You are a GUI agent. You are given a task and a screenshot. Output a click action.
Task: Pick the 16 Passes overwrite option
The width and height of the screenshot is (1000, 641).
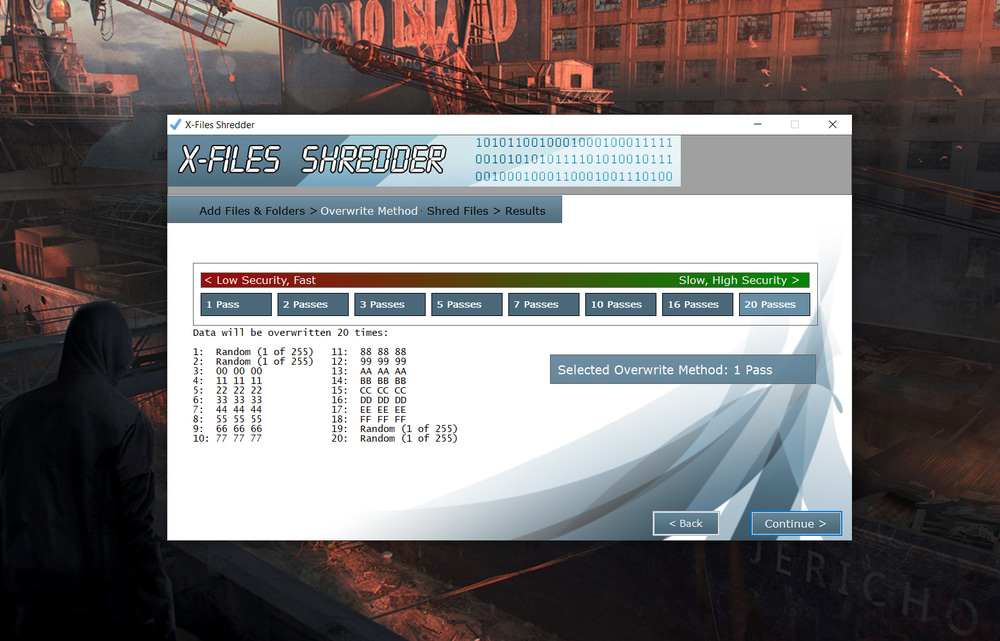[698, 305]
